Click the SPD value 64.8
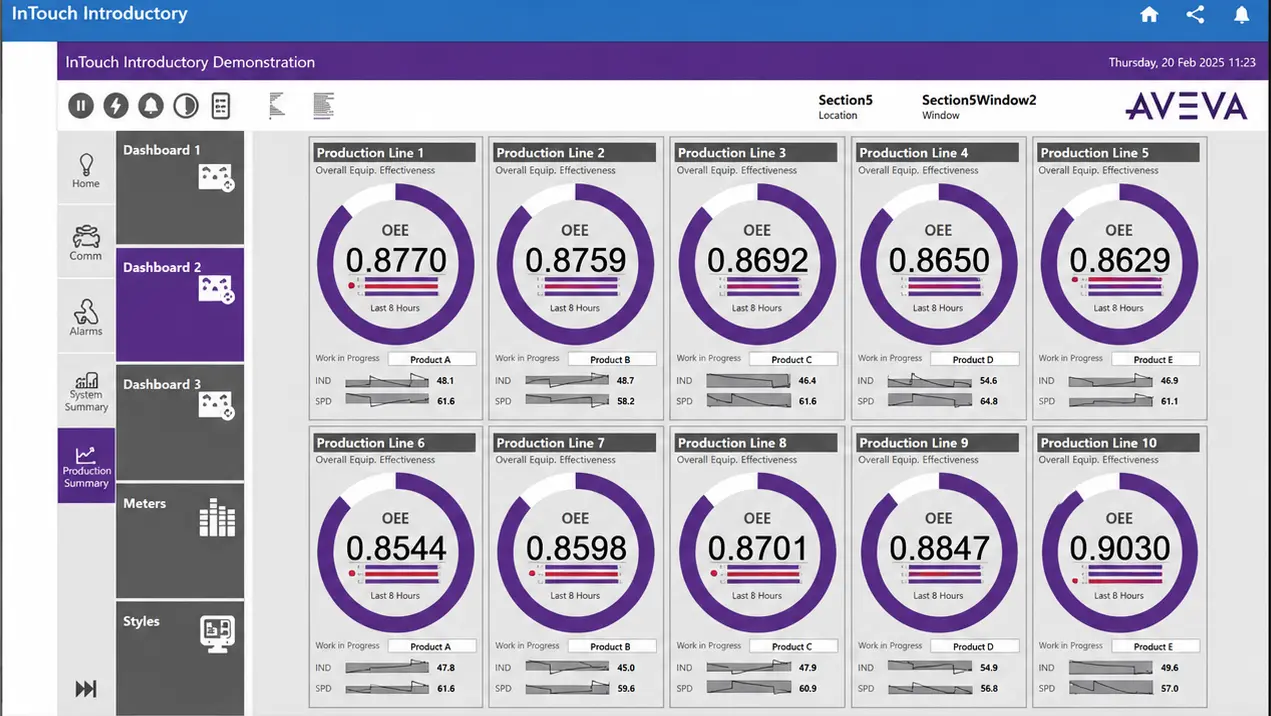Screen dimensions: 1271x716 [x=988, y=401]
